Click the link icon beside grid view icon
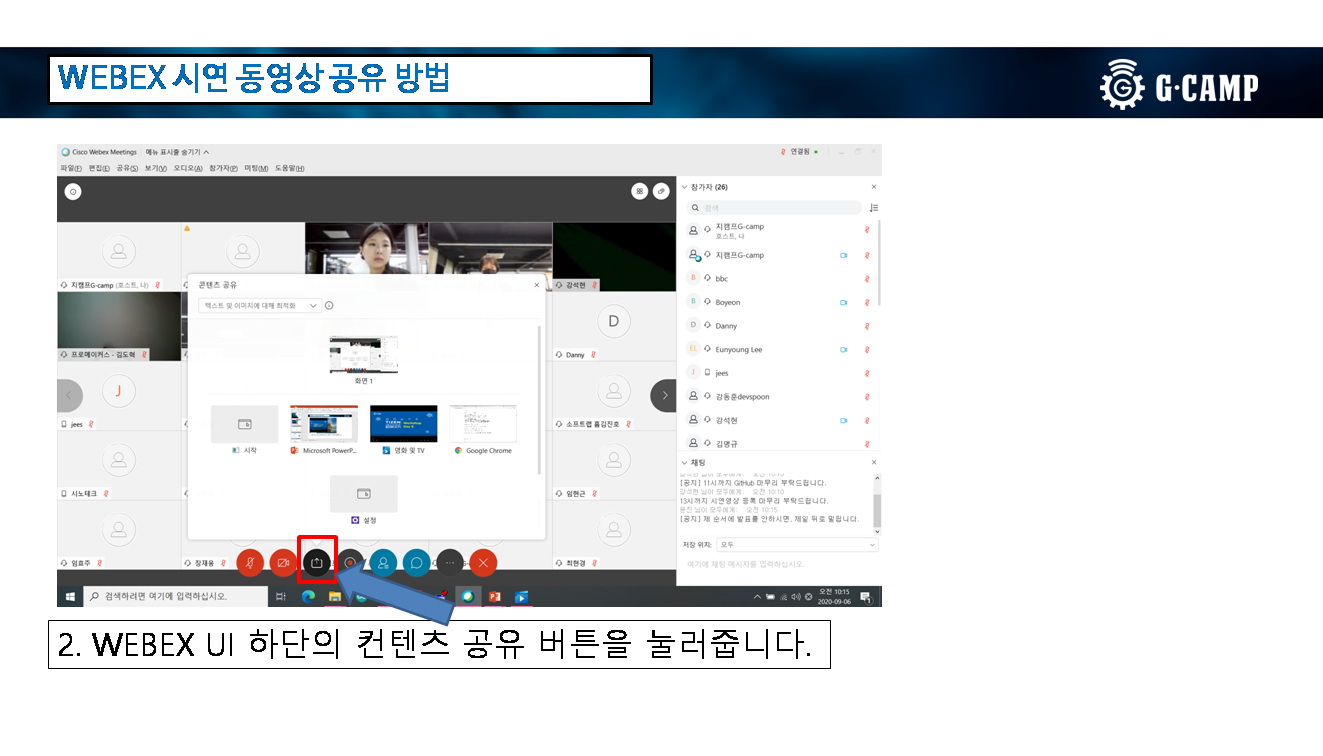 click(661, 191)
